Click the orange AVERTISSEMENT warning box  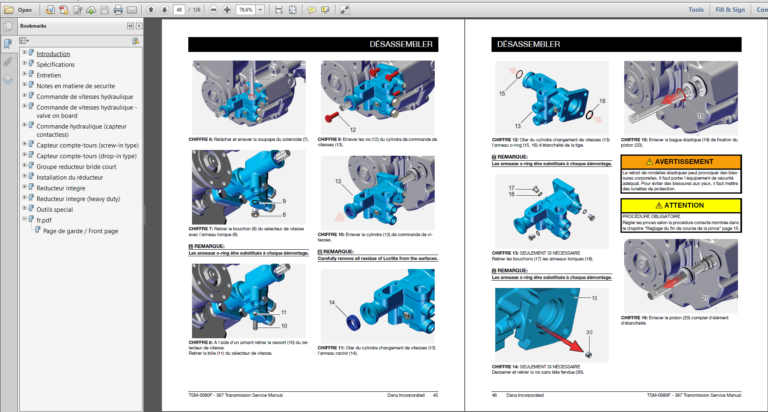coord(681,174)
